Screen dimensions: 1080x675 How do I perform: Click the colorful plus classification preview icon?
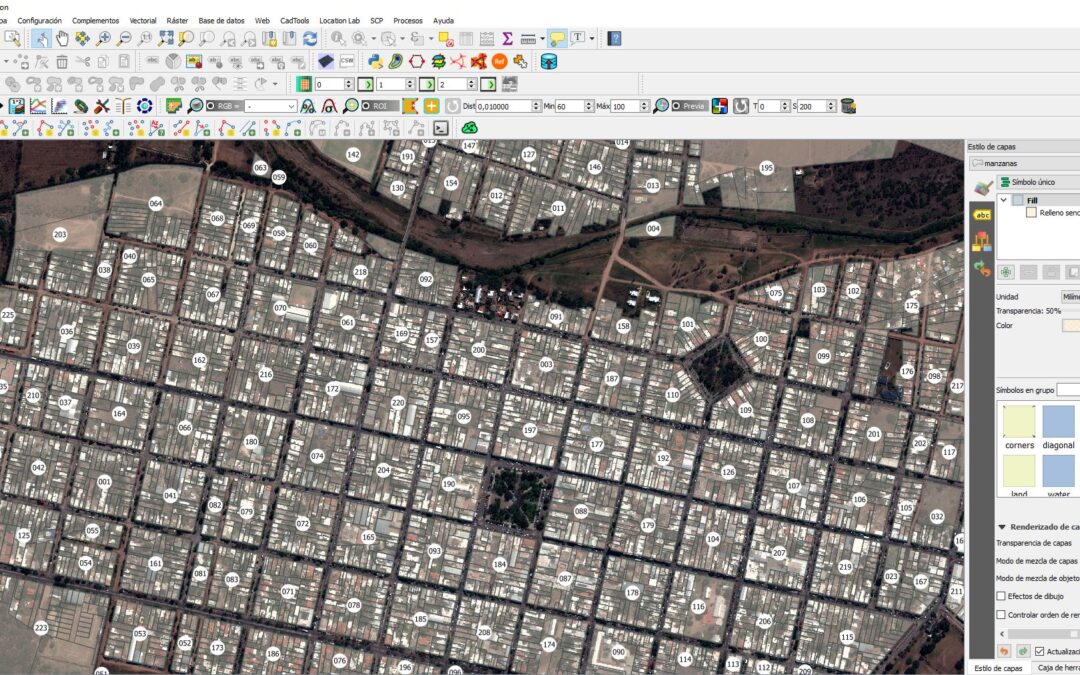[720, 106]
